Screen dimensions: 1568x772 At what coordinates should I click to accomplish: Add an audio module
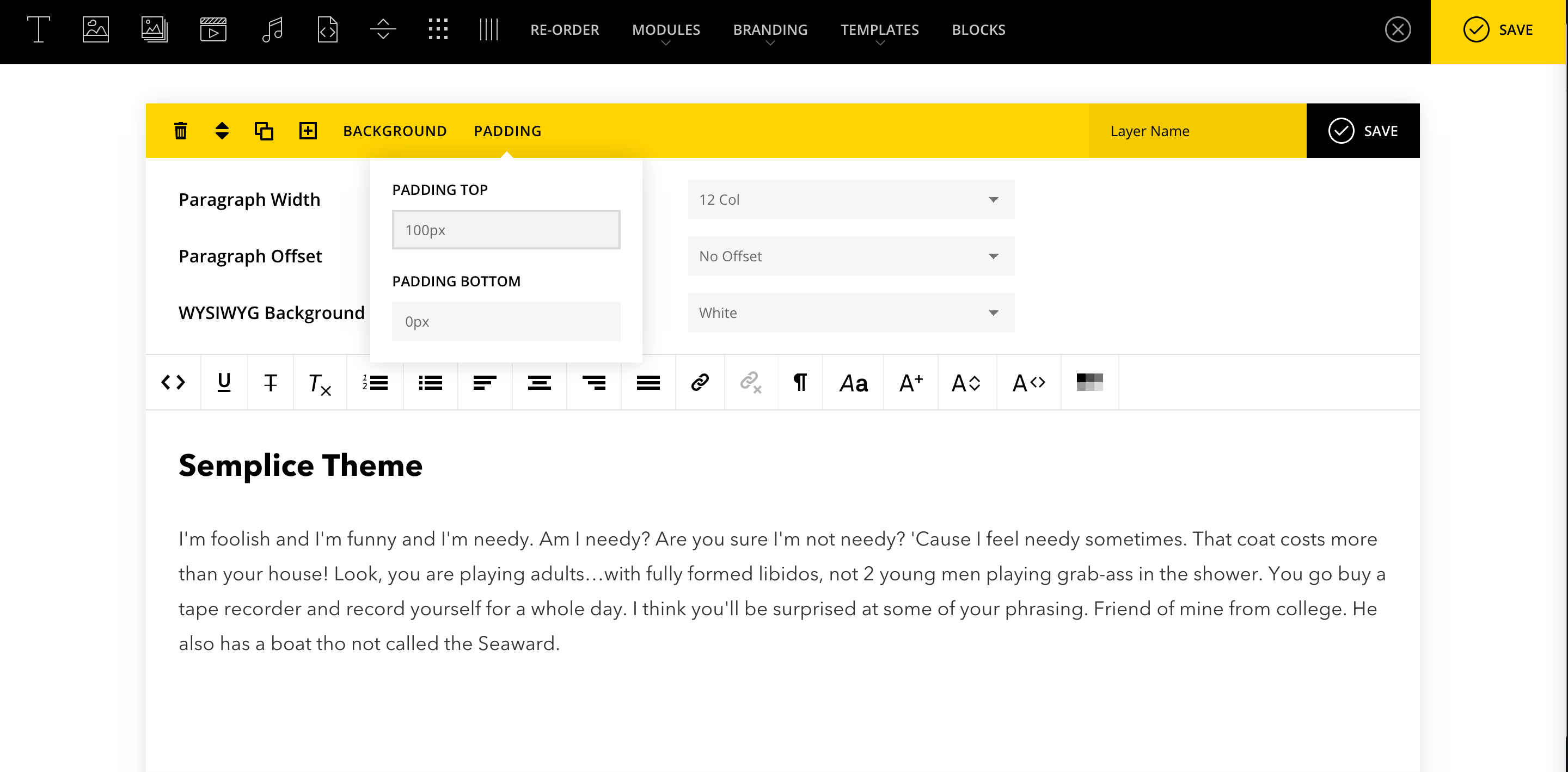pyautogui.click(x=272, y=29)
